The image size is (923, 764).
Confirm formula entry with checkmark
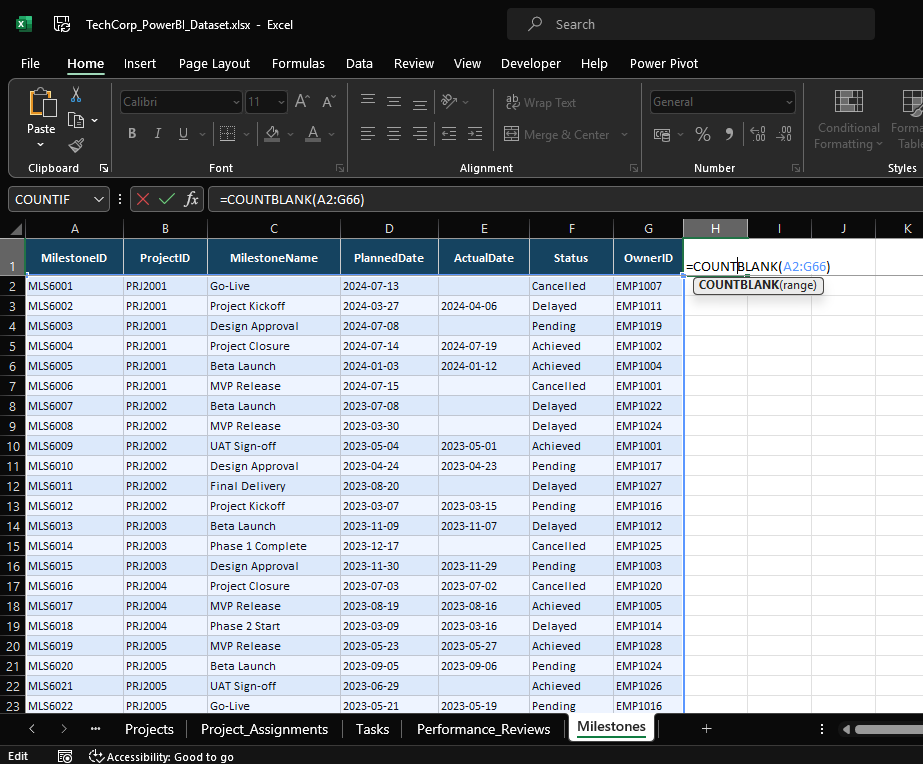[167, 200]
